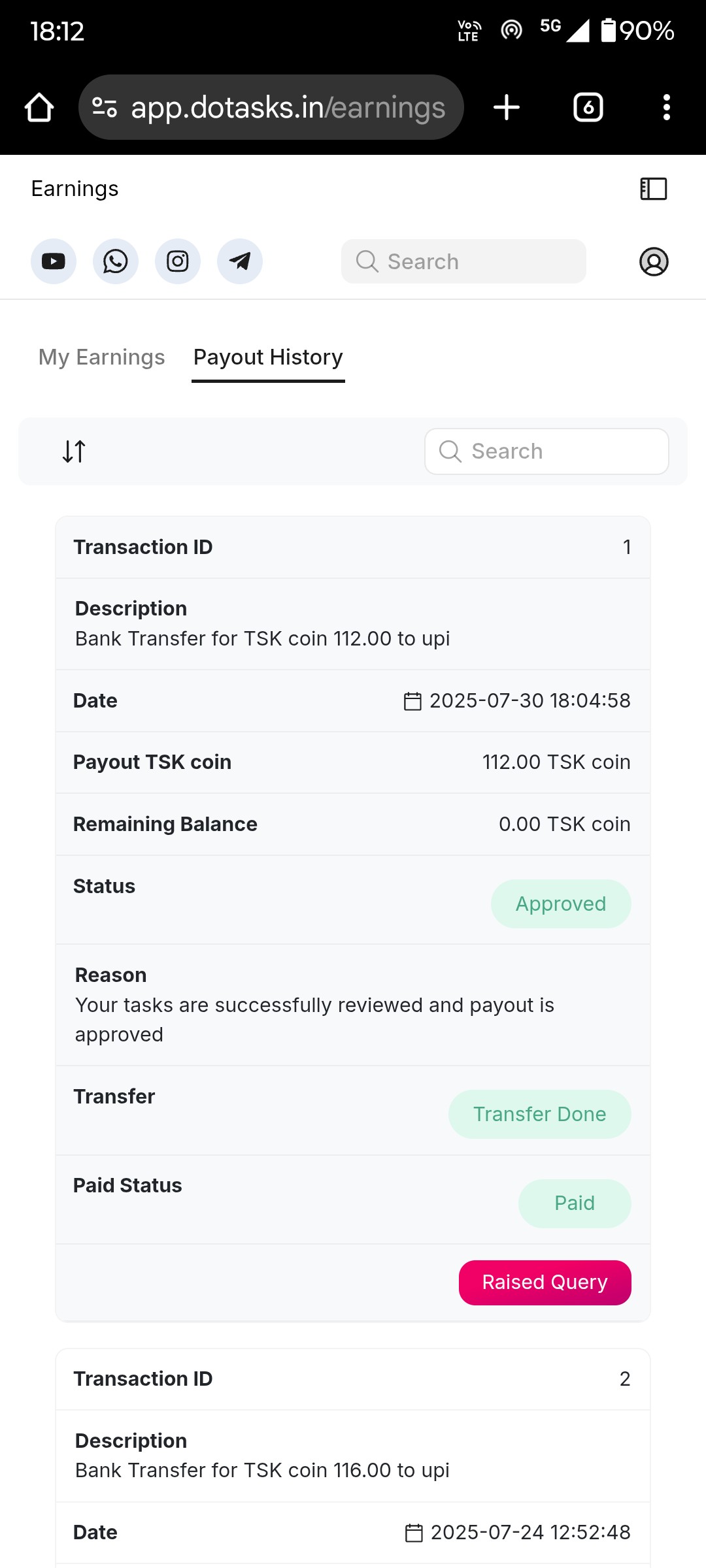The image size is (706, 1568).
Task: Open the user profile icon
Action: coord(653,261)
